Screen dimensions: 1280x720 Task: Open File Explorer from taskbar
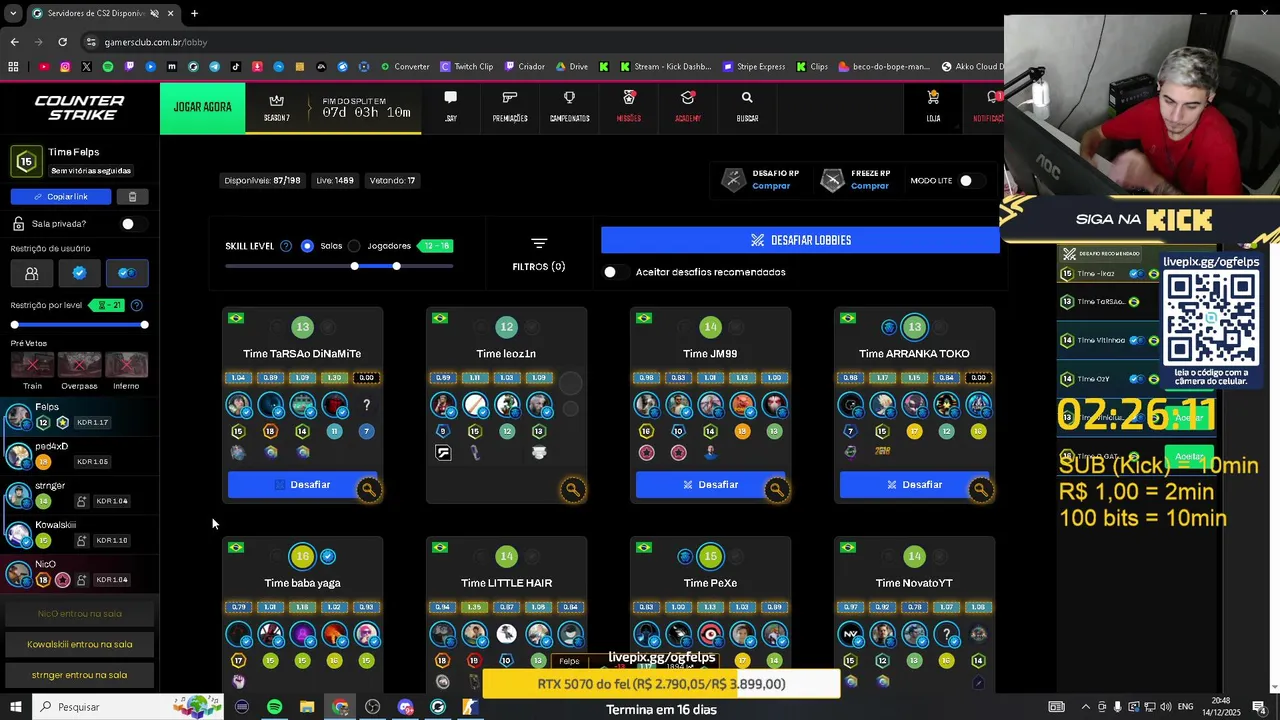click(x=307, y=707)
